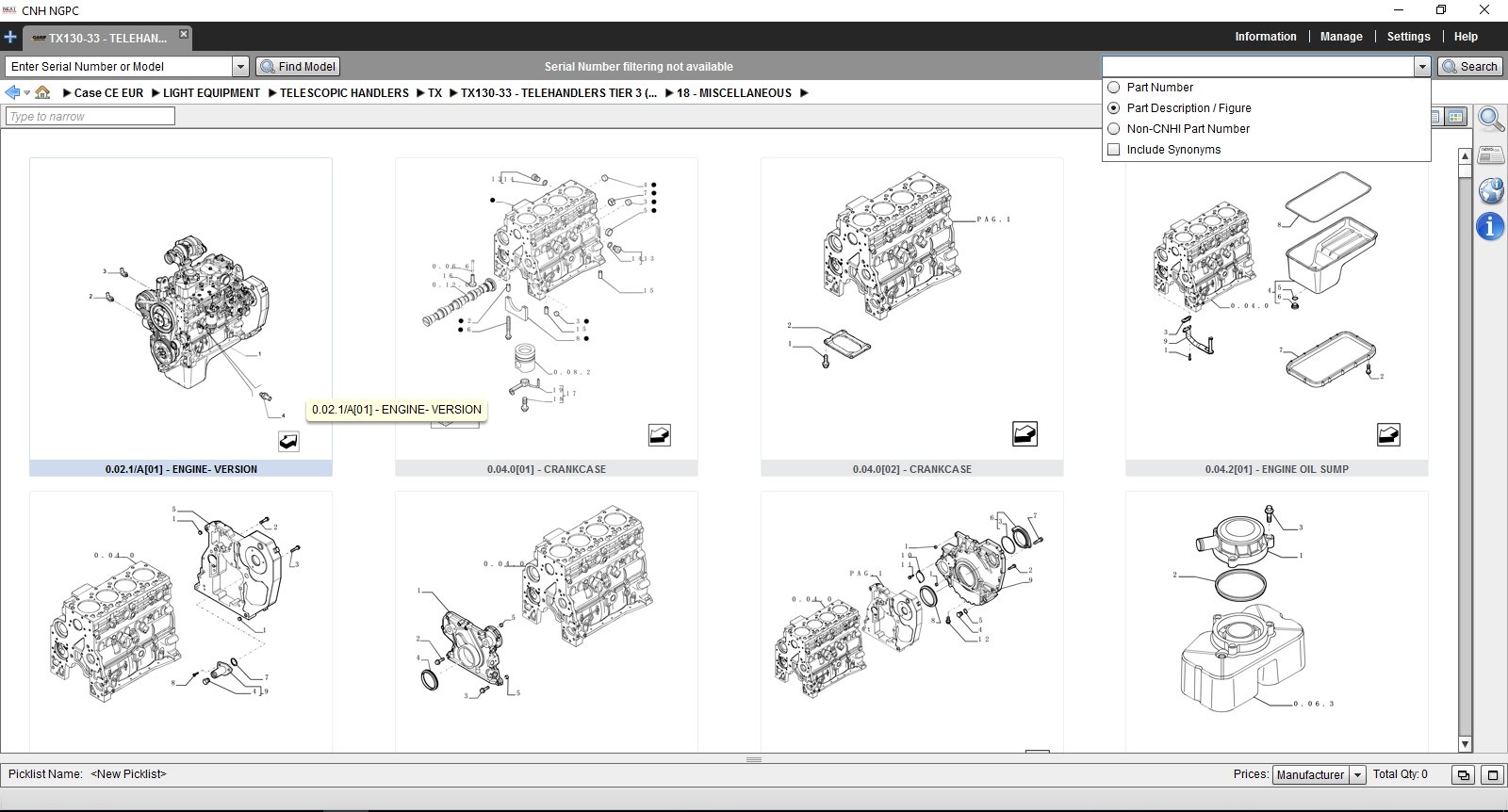Expand the breadcrumb arrow before TX
The image size is (1508, 812).
(420, 93)
